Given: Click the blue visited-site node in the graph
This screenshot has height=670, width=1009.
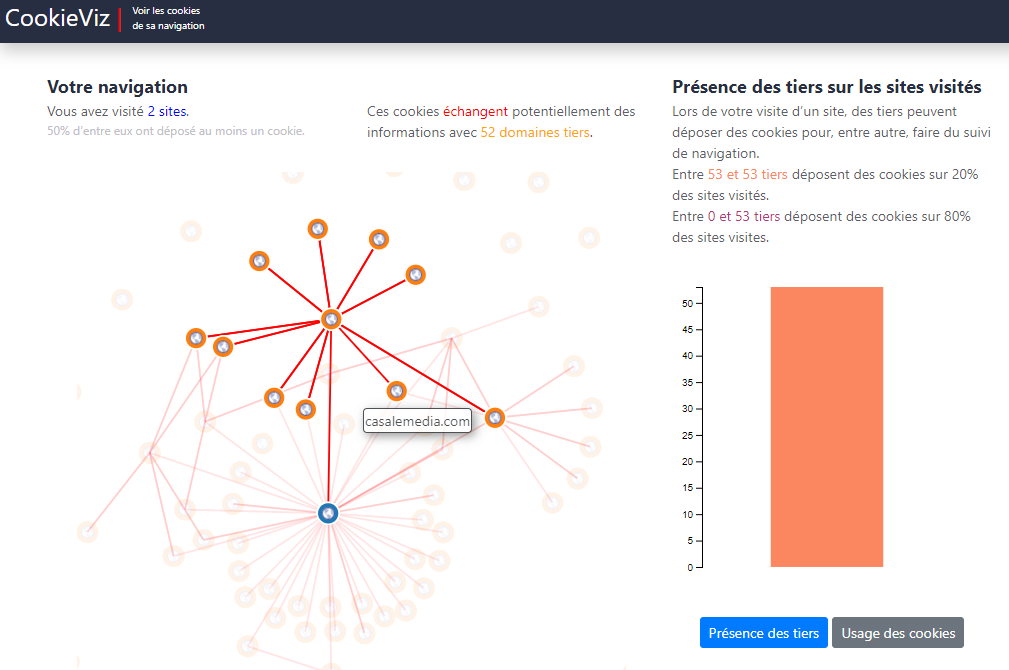Looking at the screenshot, I should pyautogui.click(x=328, y=513).
